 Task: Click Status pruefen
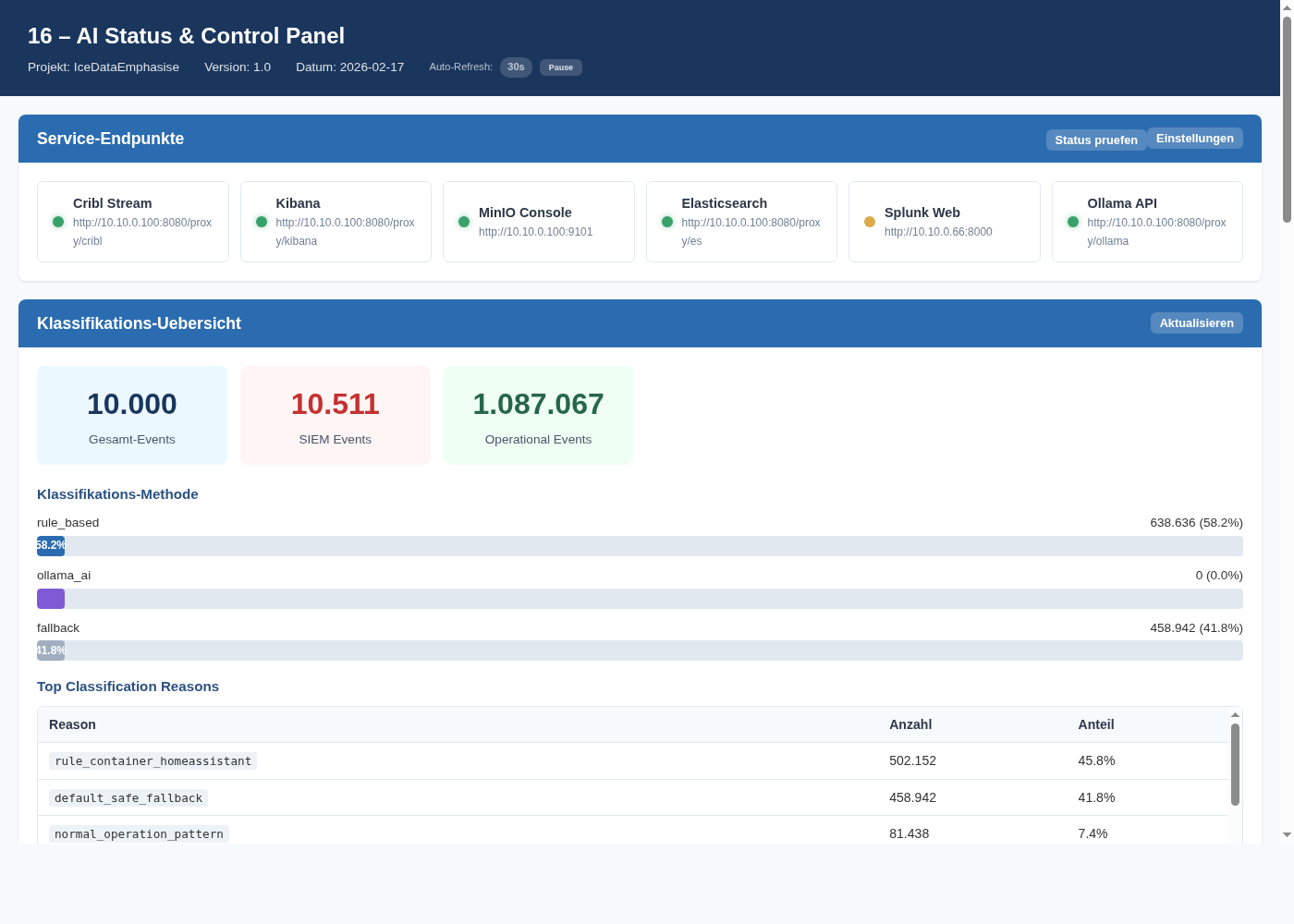[1096, 140]
